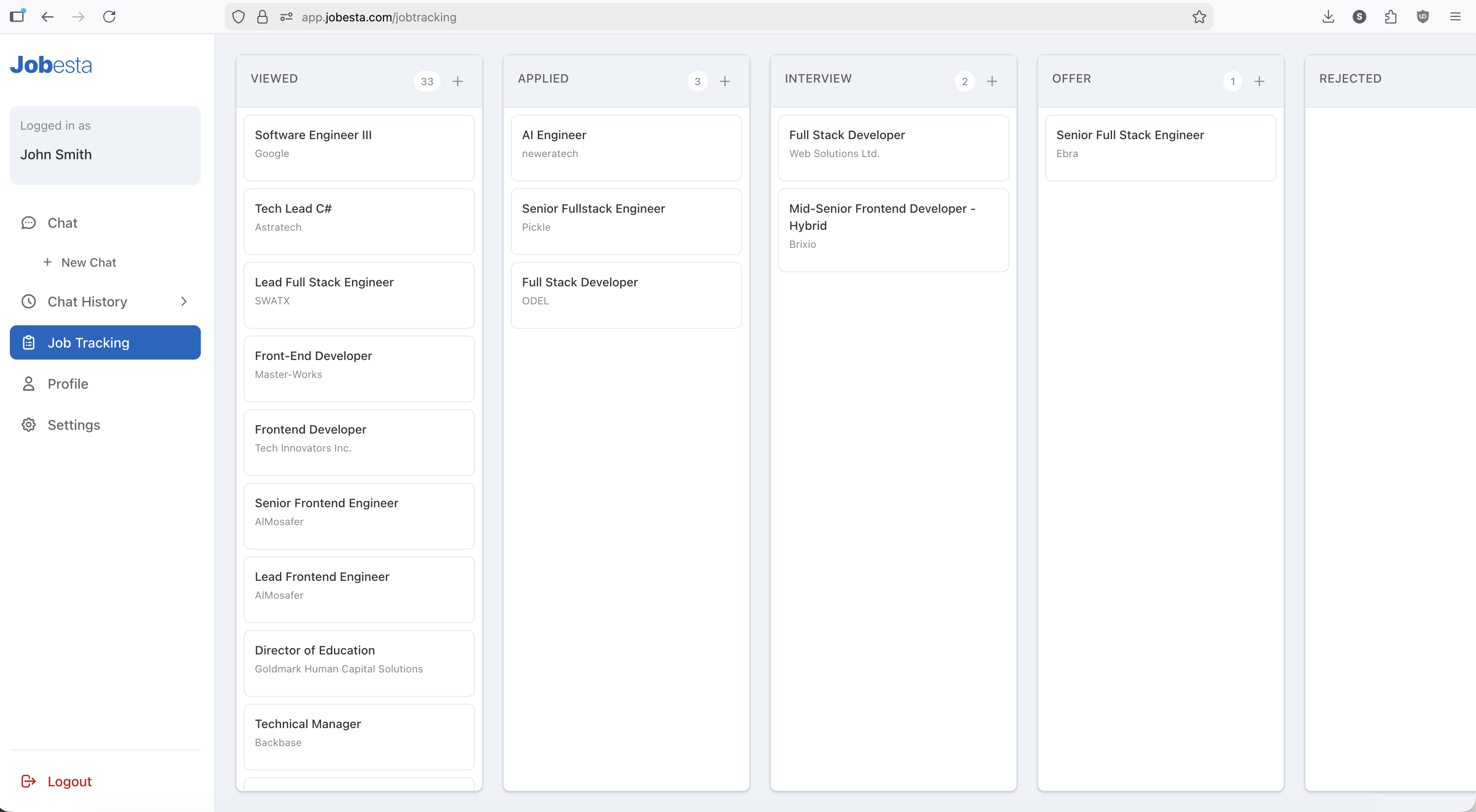Viewport: 1476px width, 812px height.
Task: Open the site permissions controls icon
Action: 286,17
